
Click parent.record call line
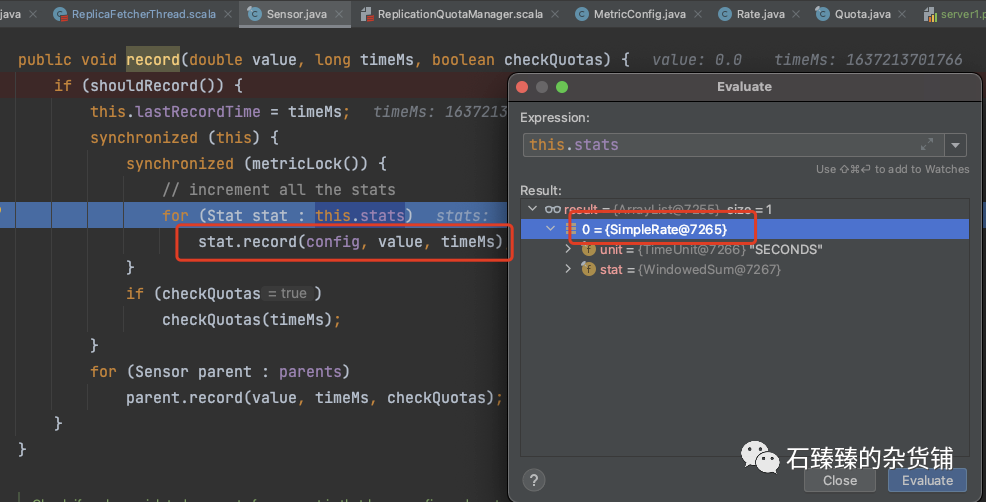click(x=314, y=398)
